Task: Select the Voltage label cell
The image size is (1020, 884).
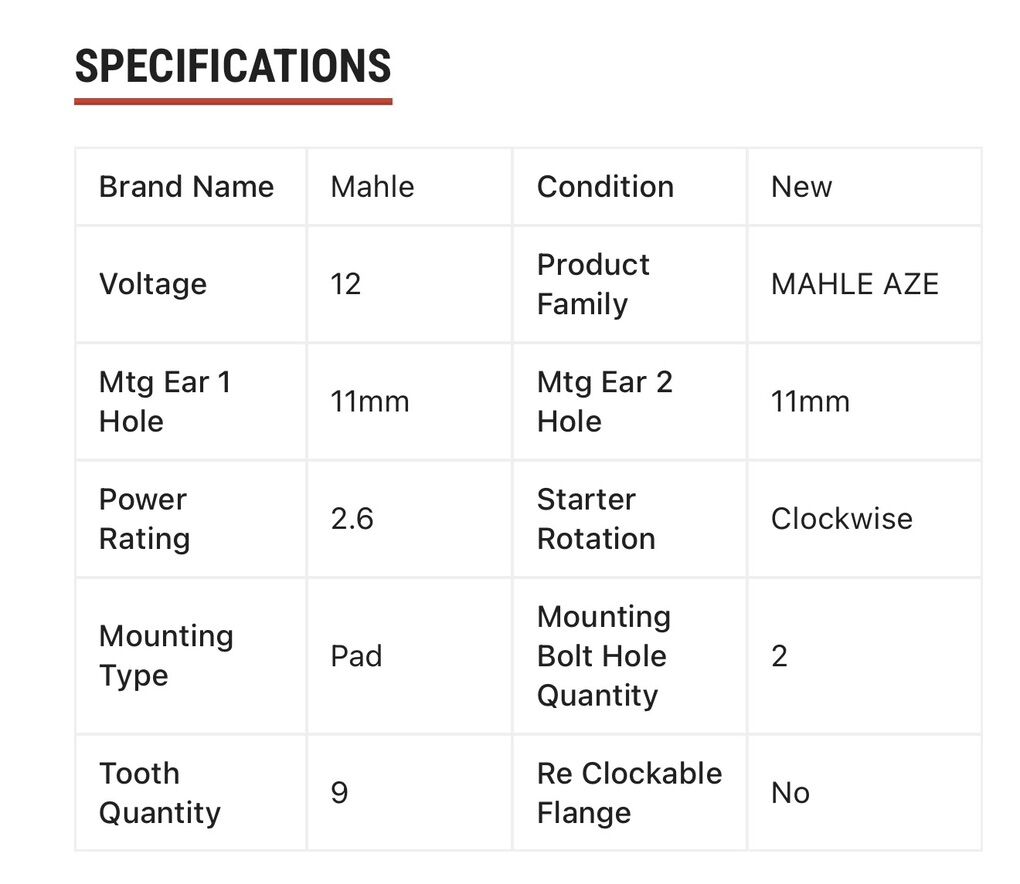Action: [x=153, y=284]
